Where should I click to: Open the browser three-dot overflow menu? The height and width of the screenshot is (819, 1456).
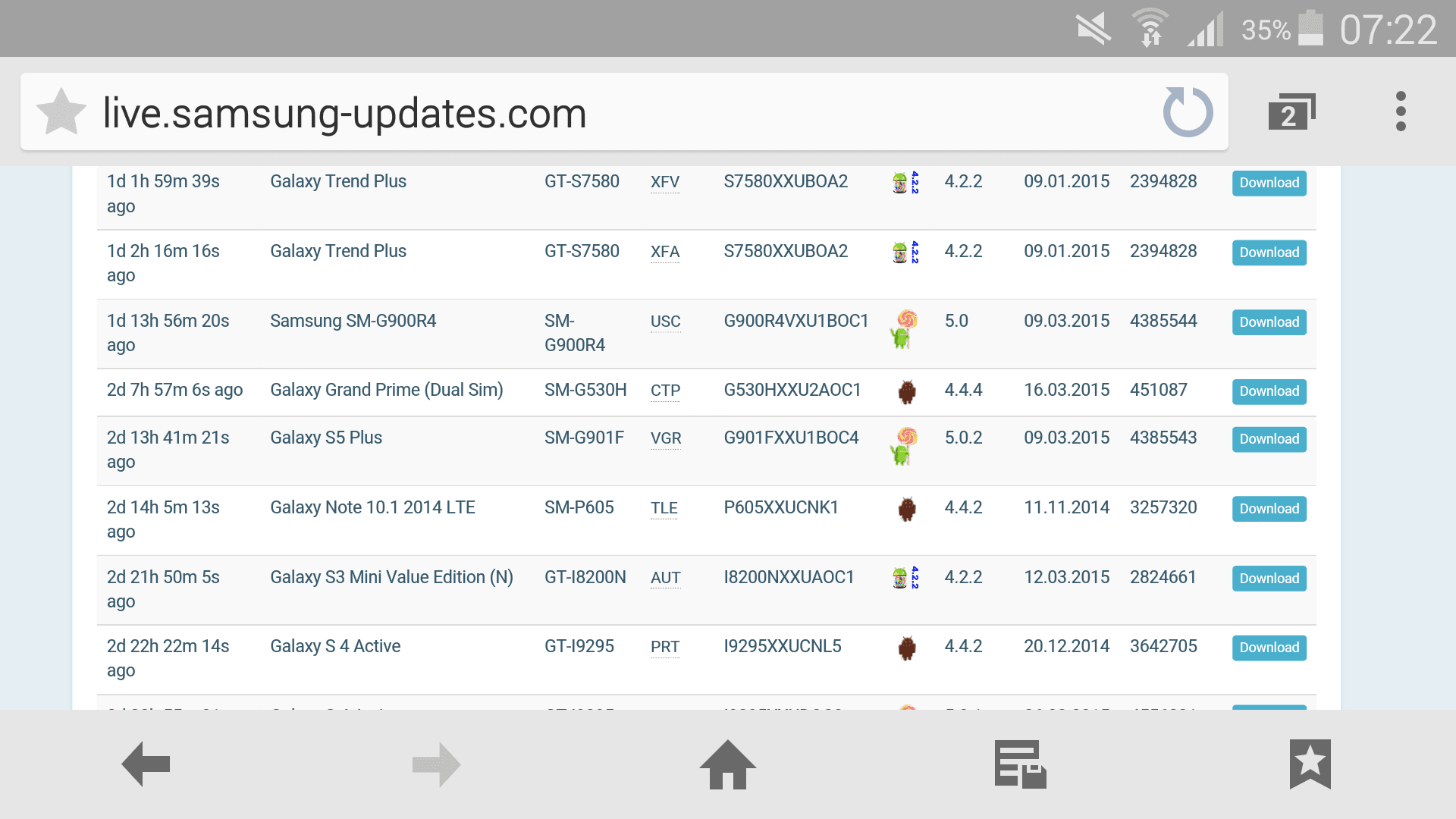pos(1401,111)
